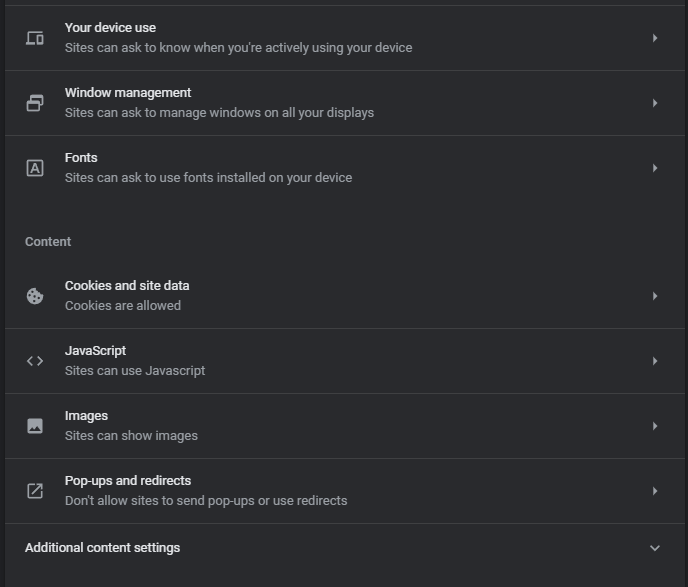
Task: Open Fonts row arrow
Action: click(655, 168)
